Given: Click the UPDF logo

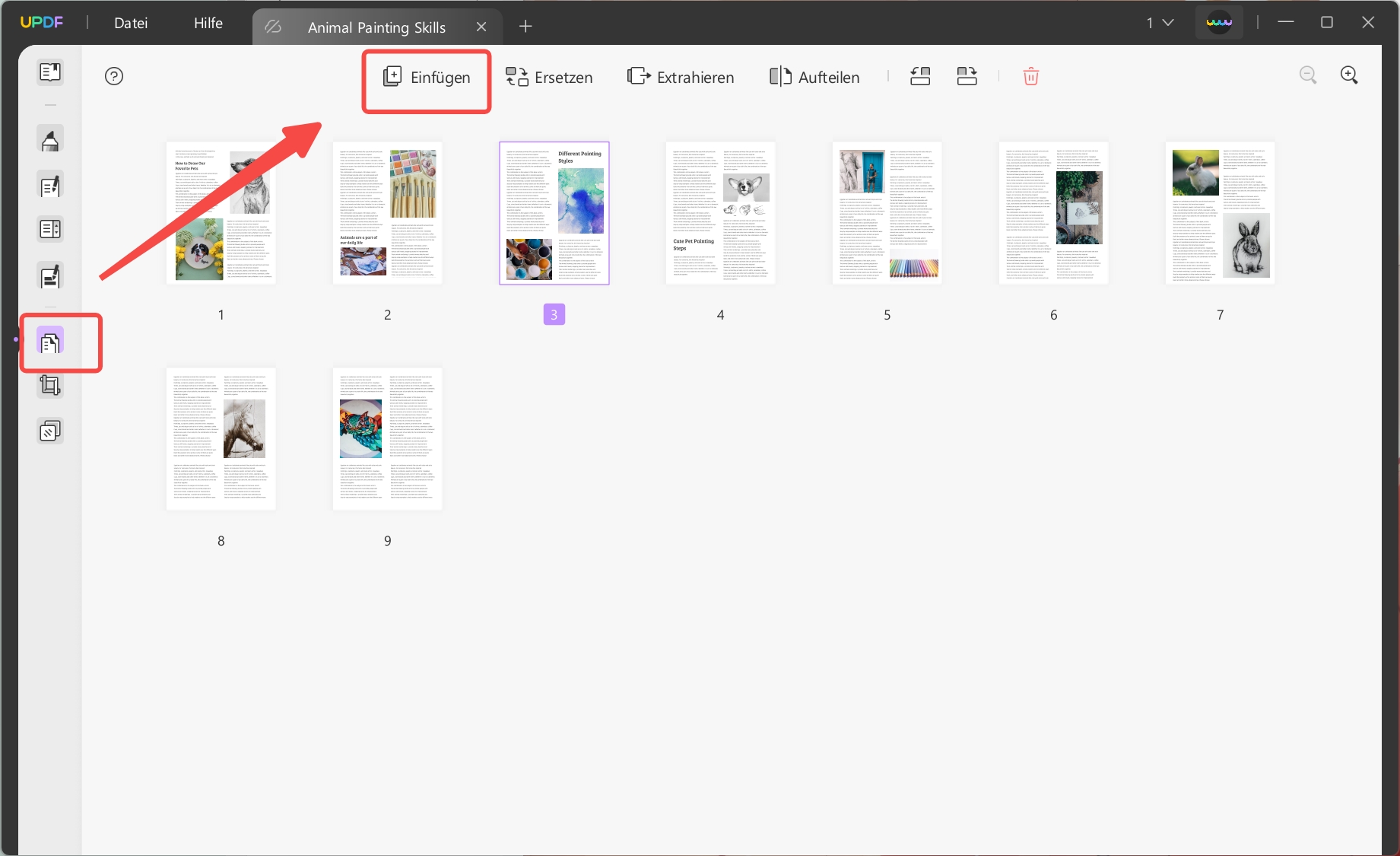Looking at the screenshot, I should click(42, 22).
